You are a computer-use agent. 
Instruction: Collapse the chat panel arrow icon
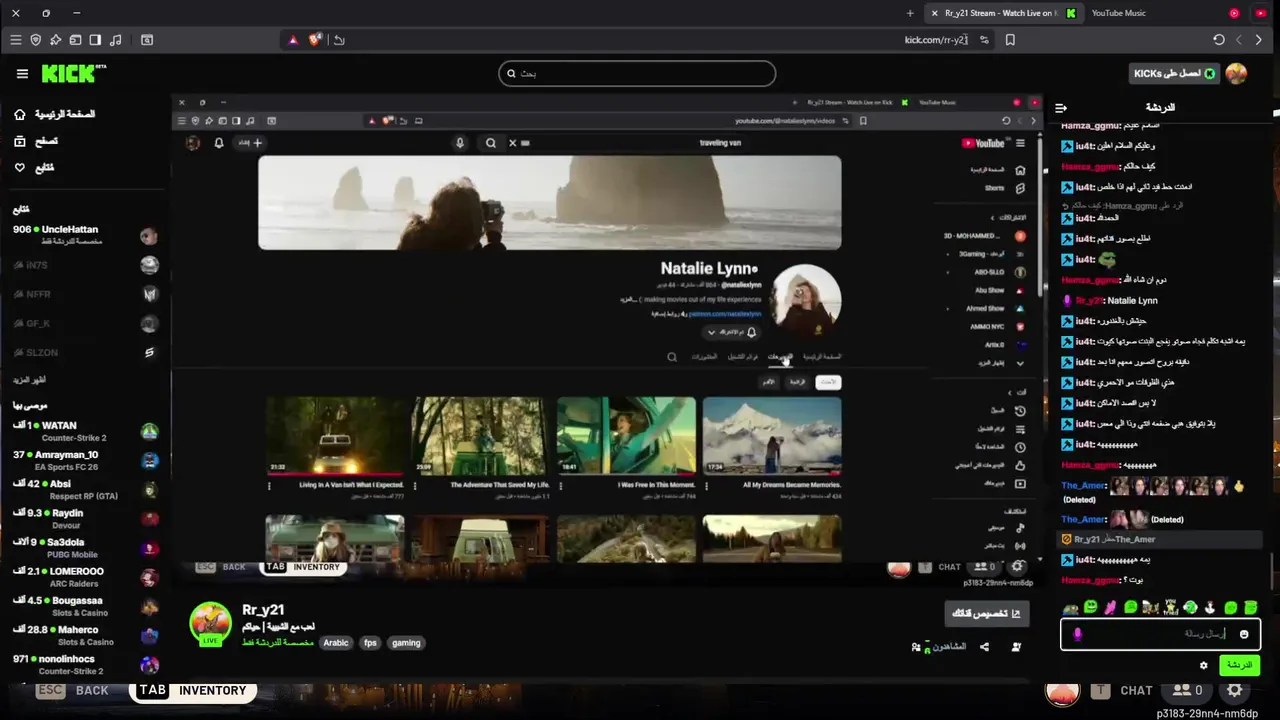pos(1061,107)
